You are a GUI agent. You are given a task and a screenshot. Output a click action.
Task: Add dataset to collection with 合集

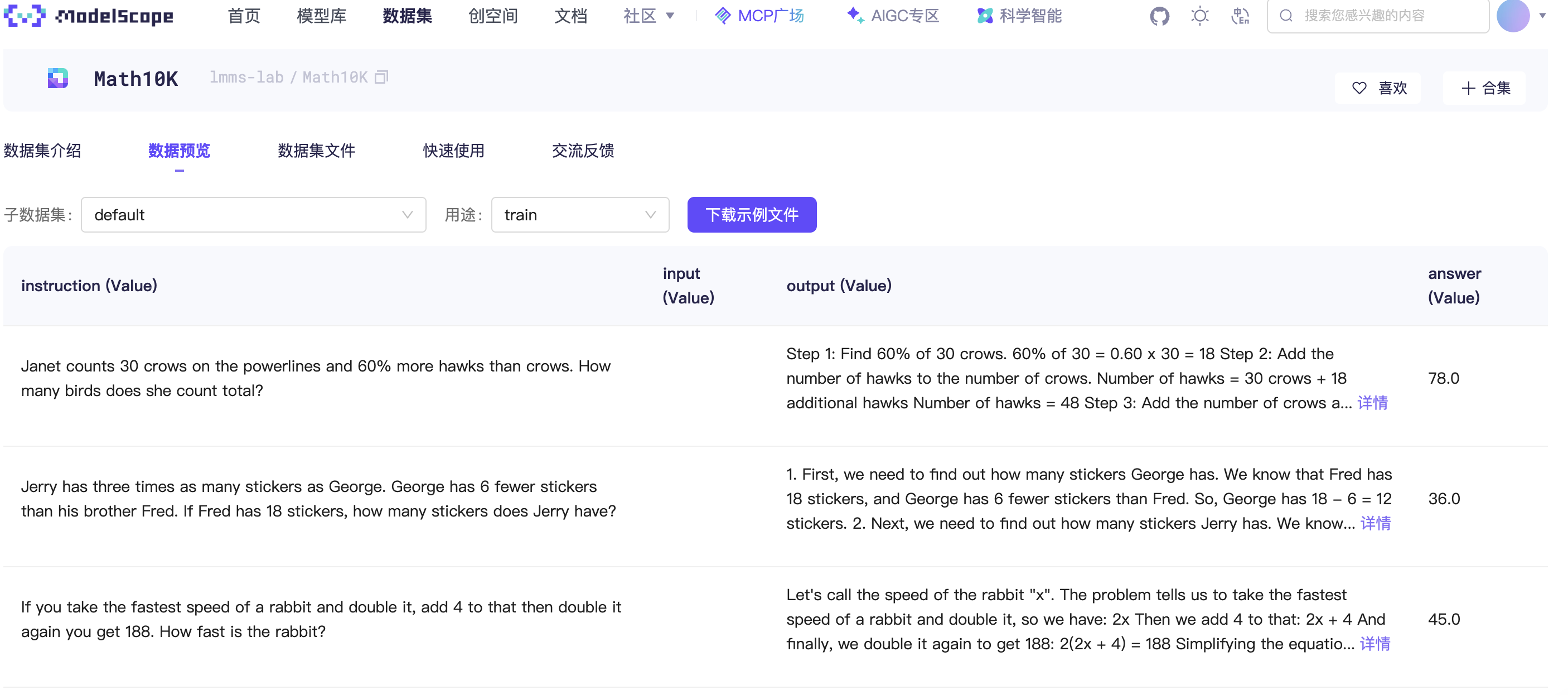tap(1484, 88)
